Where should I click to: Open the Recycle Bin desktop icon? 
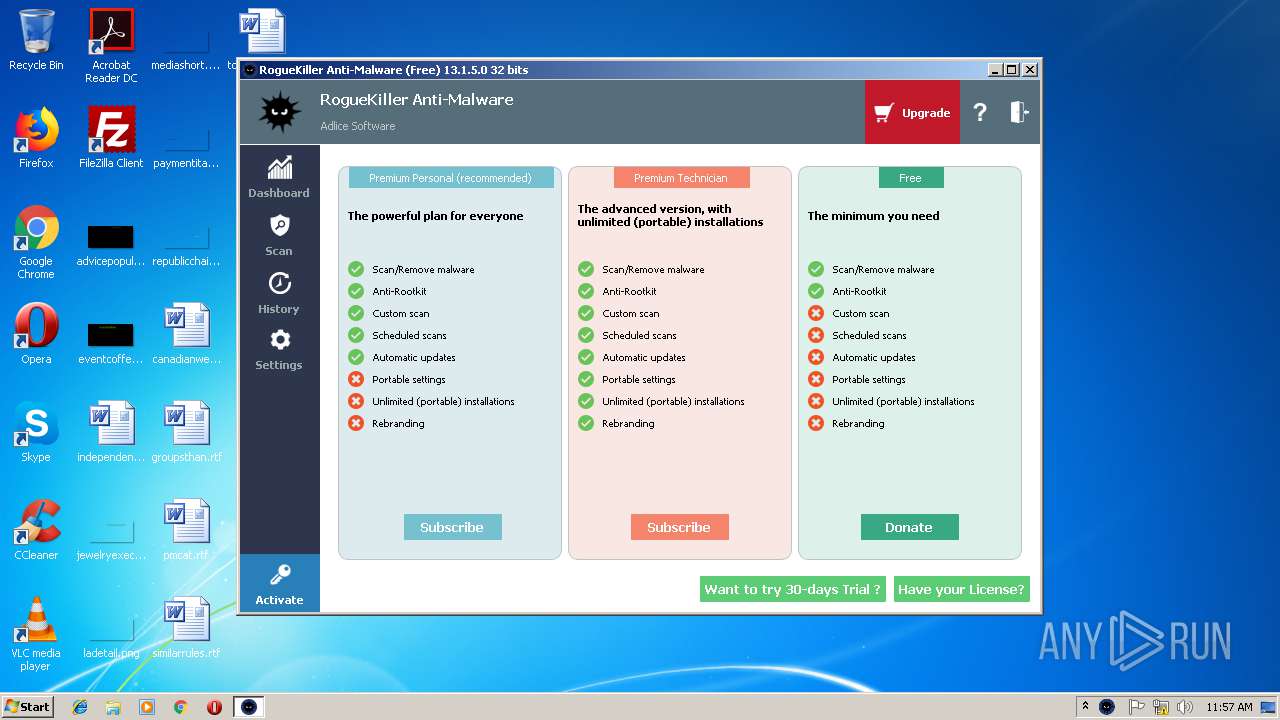(x=36, y=41)
